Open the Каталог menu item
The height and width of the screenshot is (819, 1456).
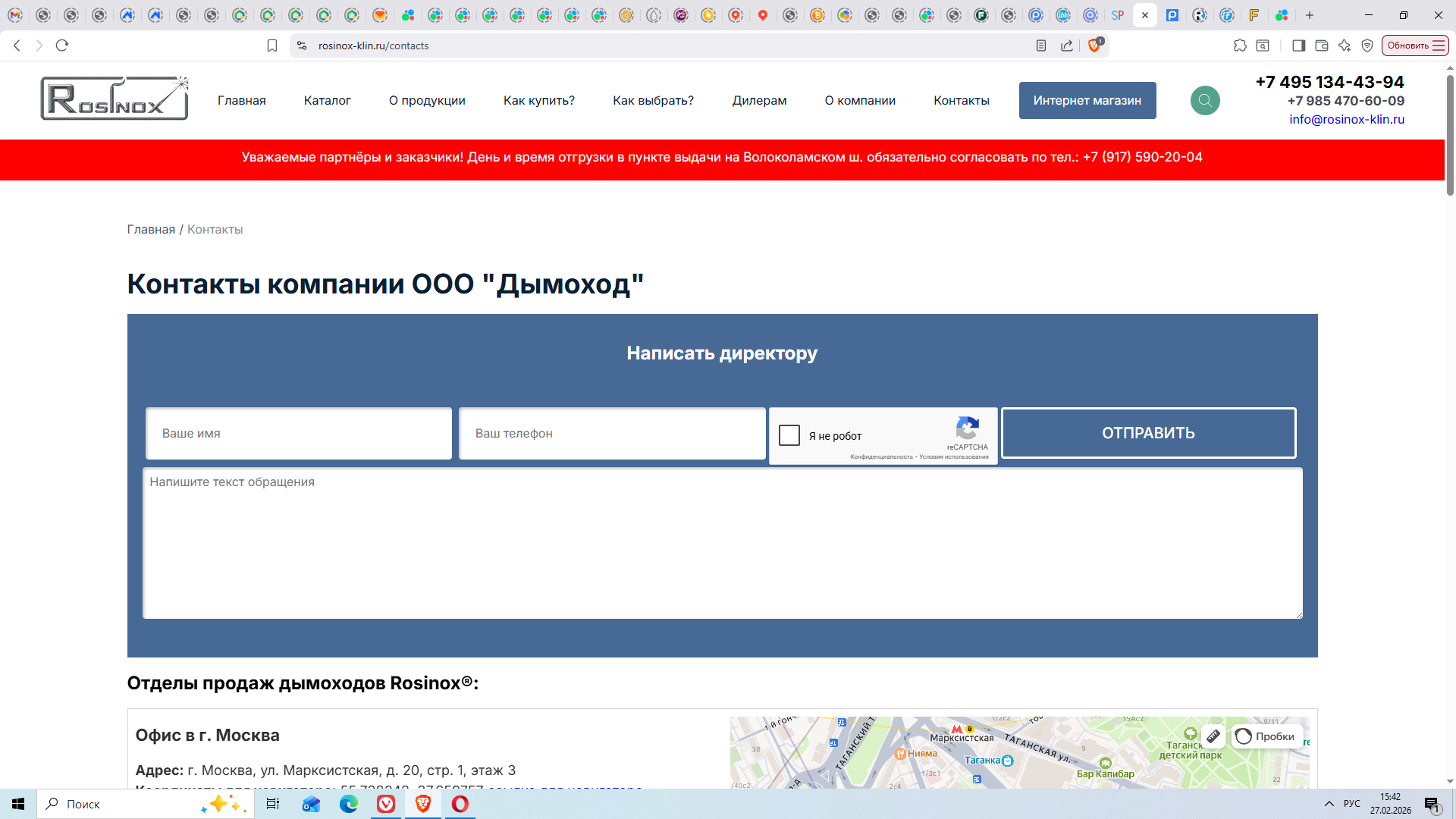coord(327,100)
